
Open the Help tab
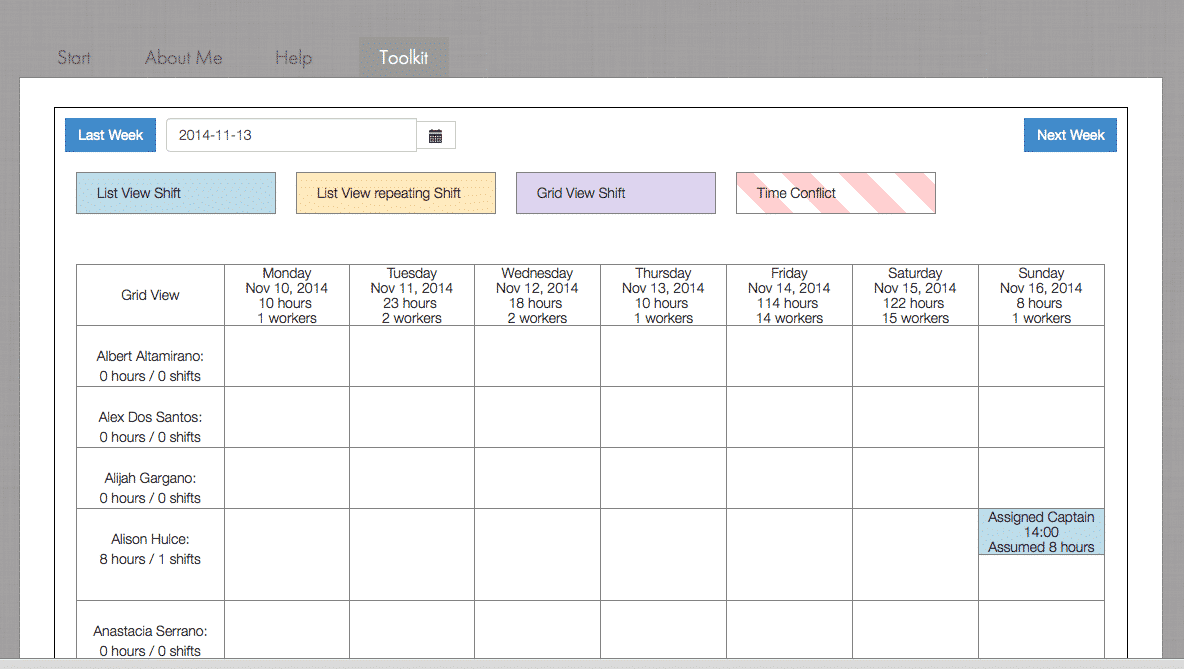tap(293, 58)
